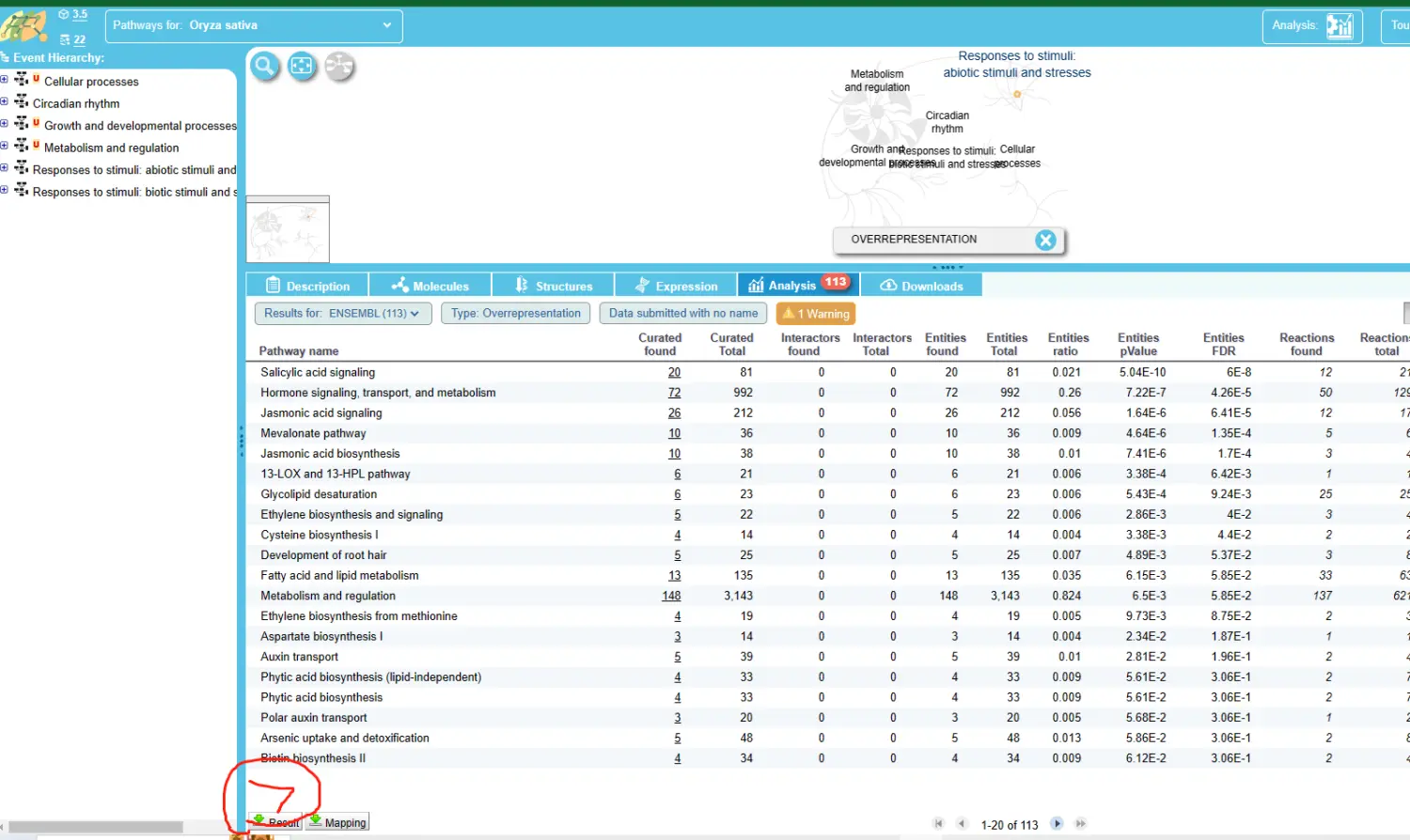Click the Plant Reactome logo
The image size is (1410, 840).
(23, 26)
